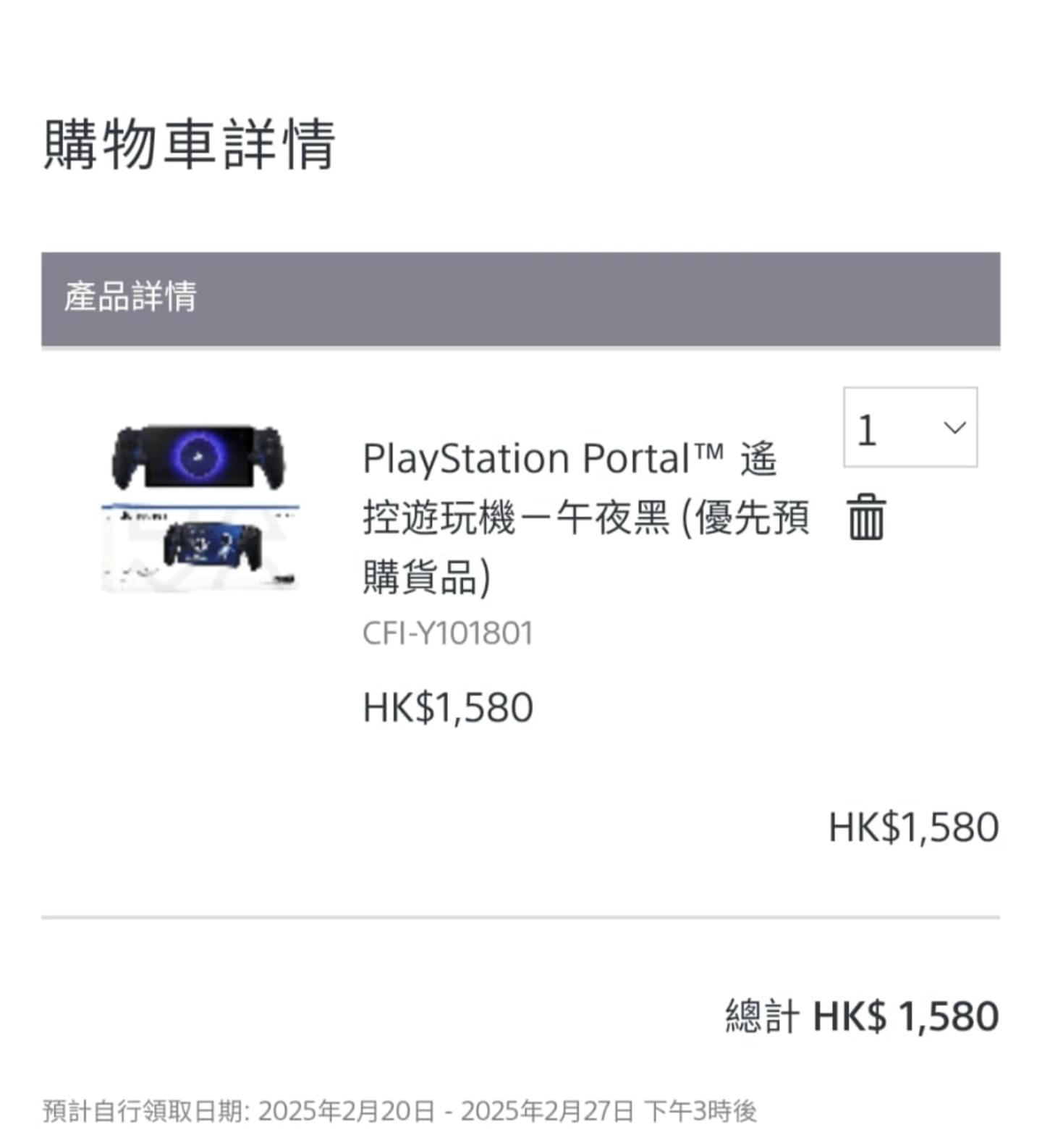Click the 2025年2月27日 下午3時後 end date

(609, 1111)
